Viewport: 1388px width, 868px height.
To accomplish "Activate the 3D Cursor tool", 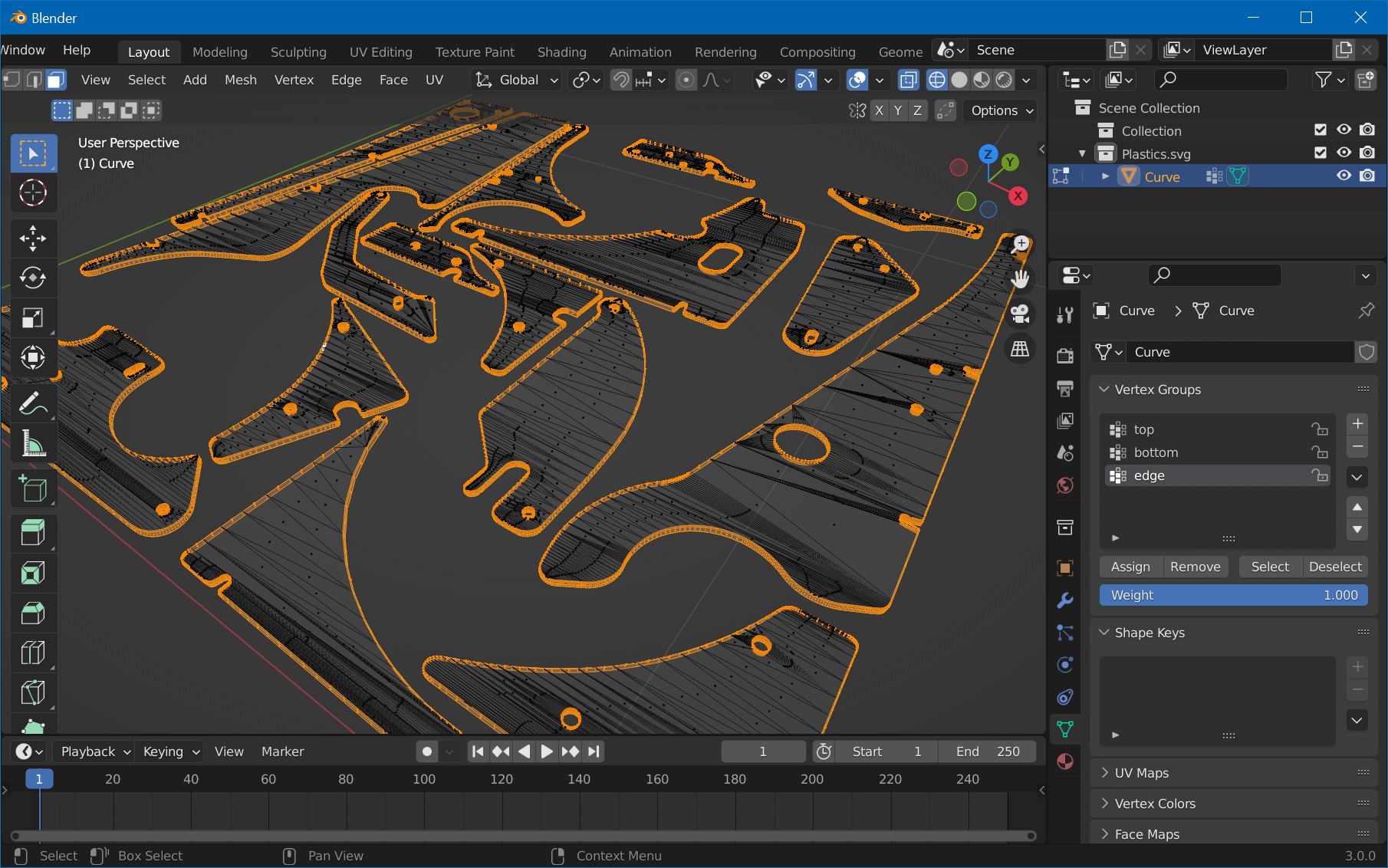I will (x=33, y=193).
